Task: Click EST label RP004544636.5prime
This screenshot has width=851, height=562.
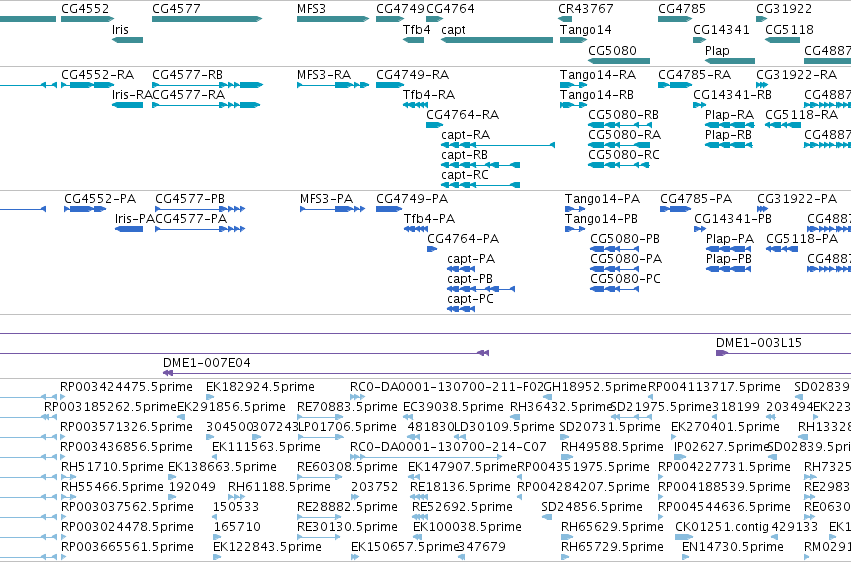Action: point(724,507)
